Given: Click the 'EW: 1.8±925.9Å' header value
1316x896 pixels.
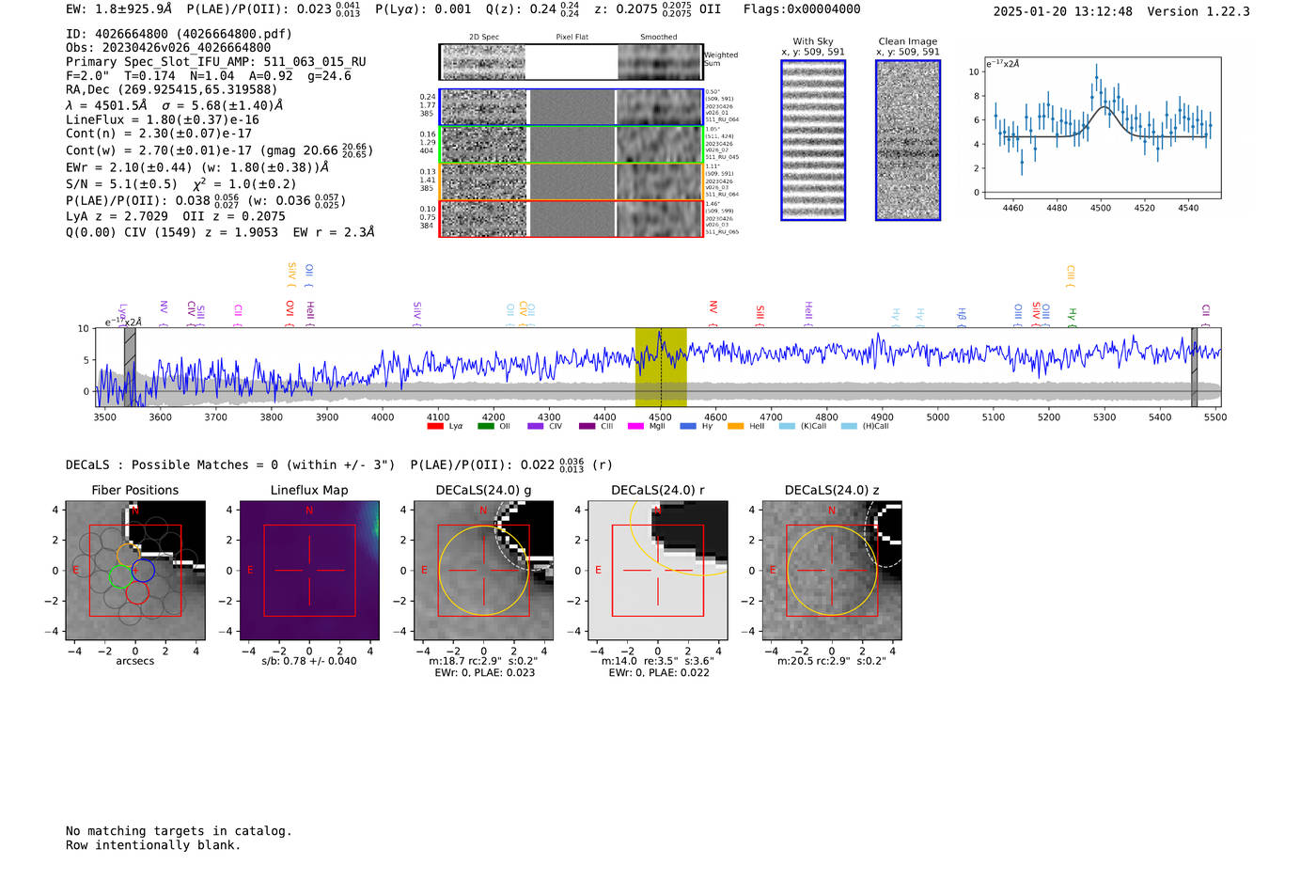Looking at the screenshot, I should click(x=119, y=9).
